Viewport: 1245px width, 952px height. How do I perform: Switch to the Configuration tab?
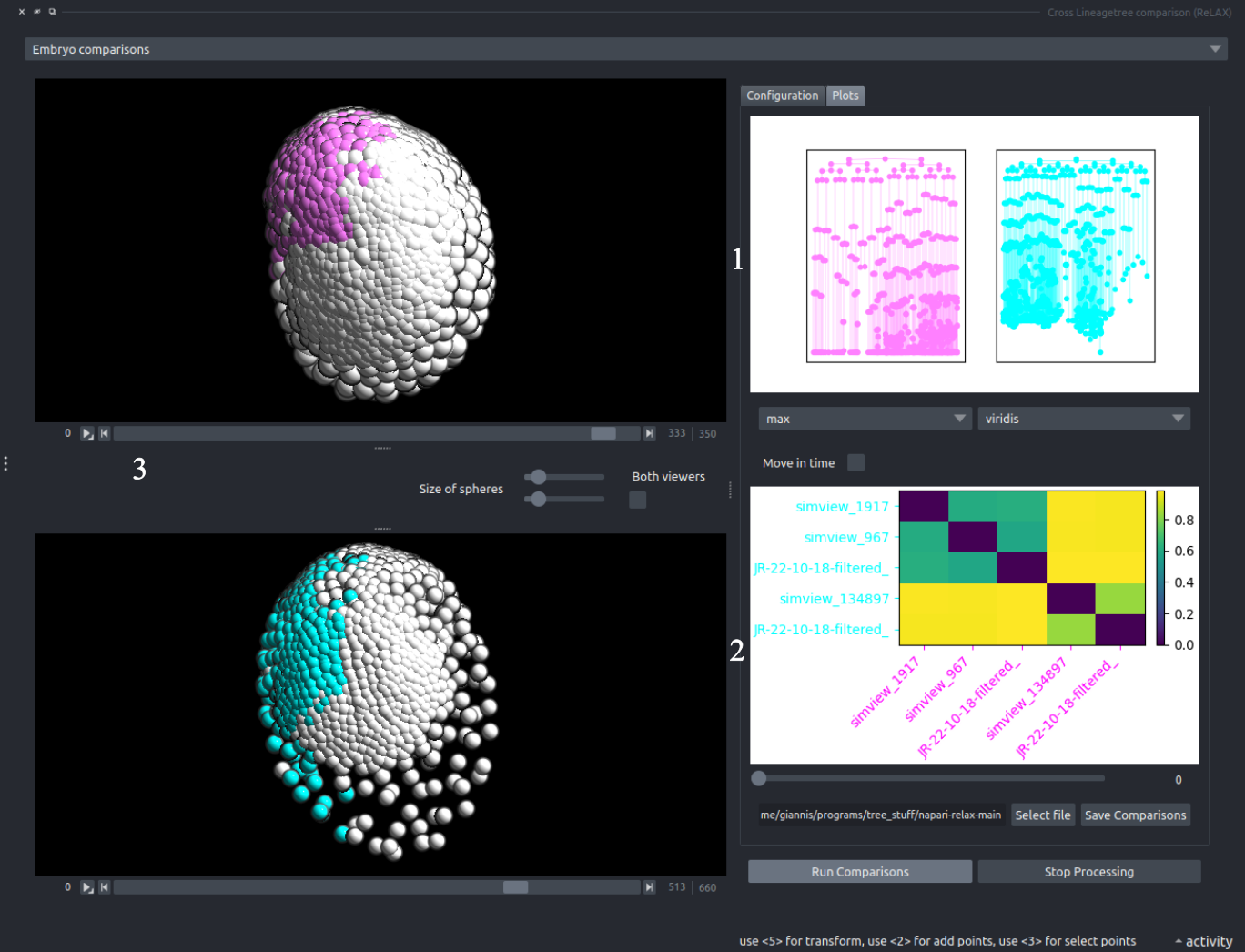click(x=782, y=96)
